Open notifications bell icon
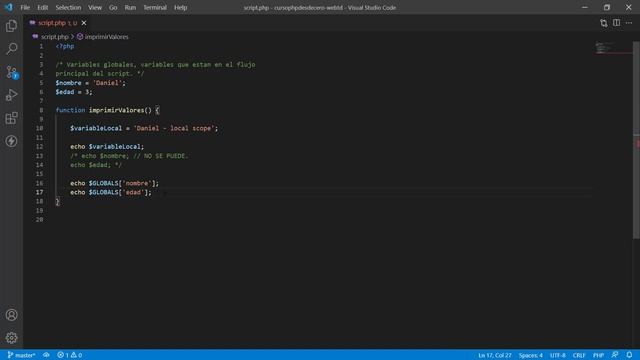This screenshot has height=360, width=640. (629, 355)
